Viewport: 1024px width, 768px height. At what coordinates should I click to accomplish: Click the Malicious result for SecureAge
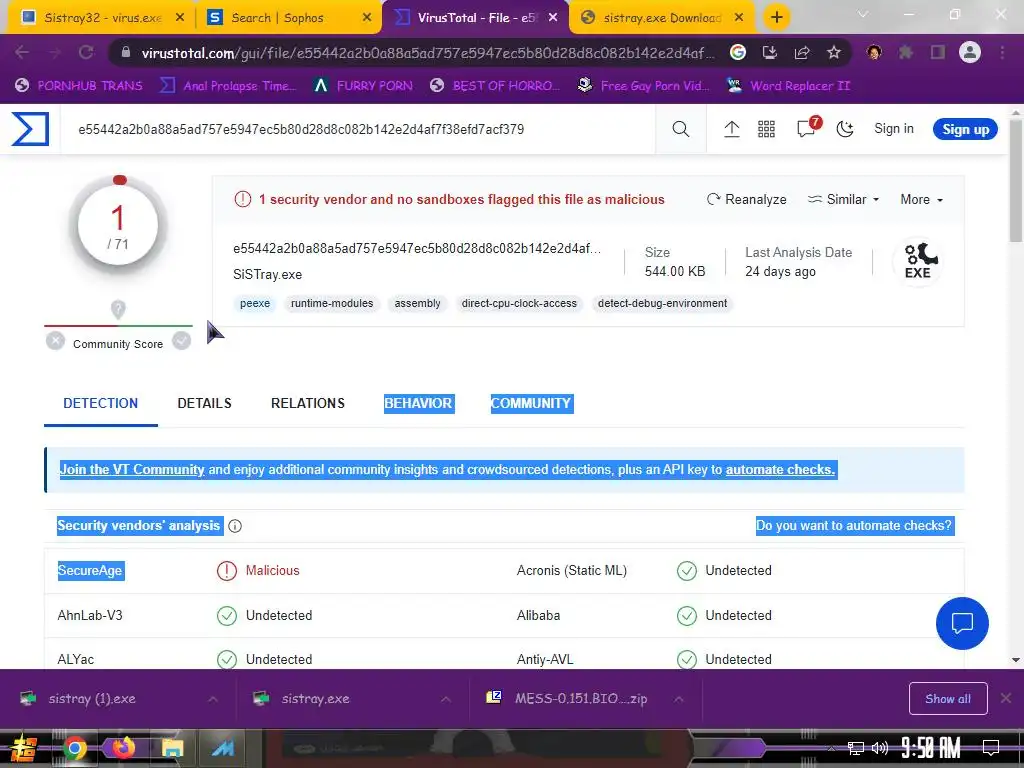pyautogui.click(x=272, y=570)
